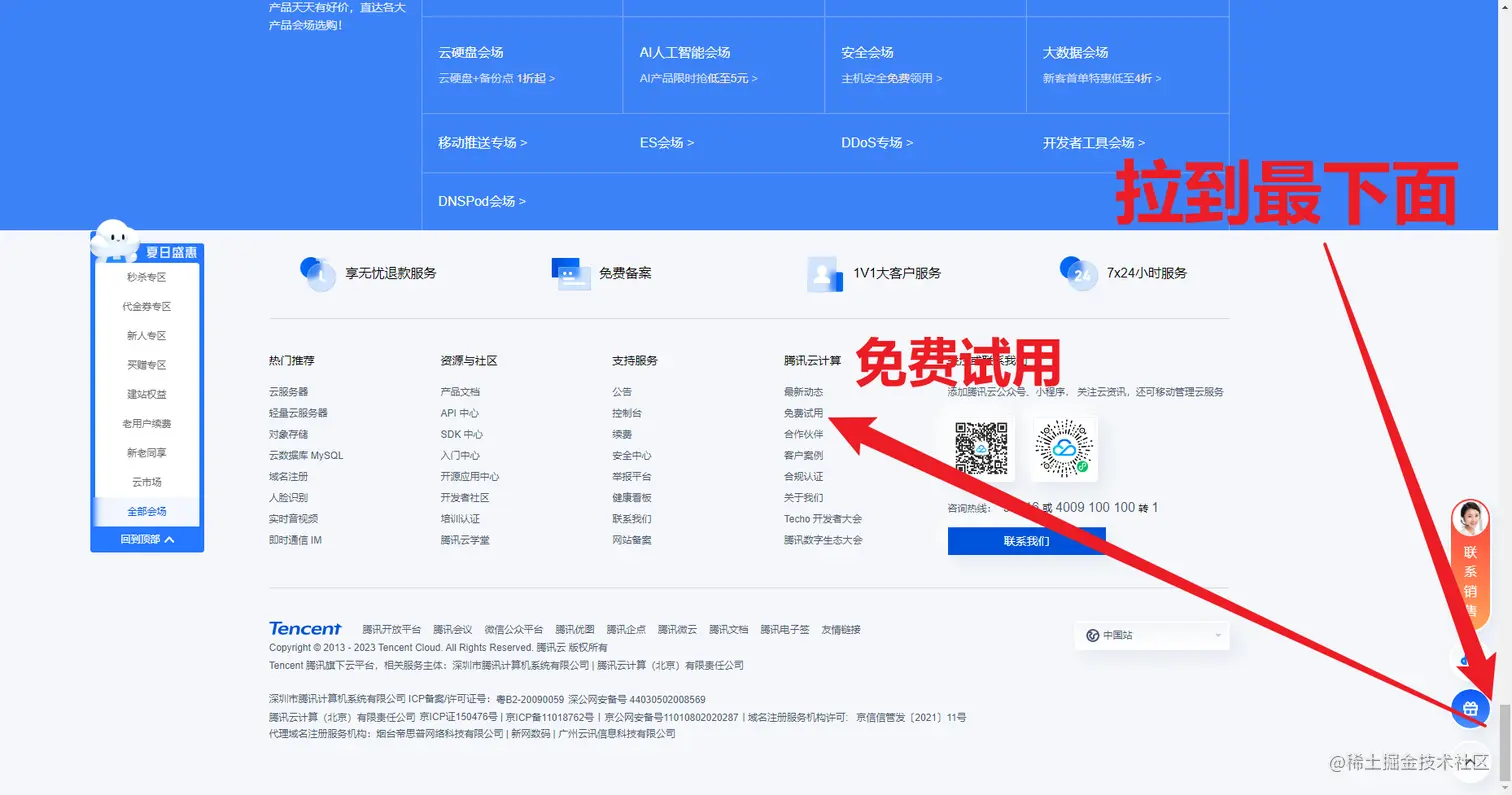1512x795 pixels.
Task: Click the 联系销售 floating avatar button
Action: click(x=1470, y=563)
